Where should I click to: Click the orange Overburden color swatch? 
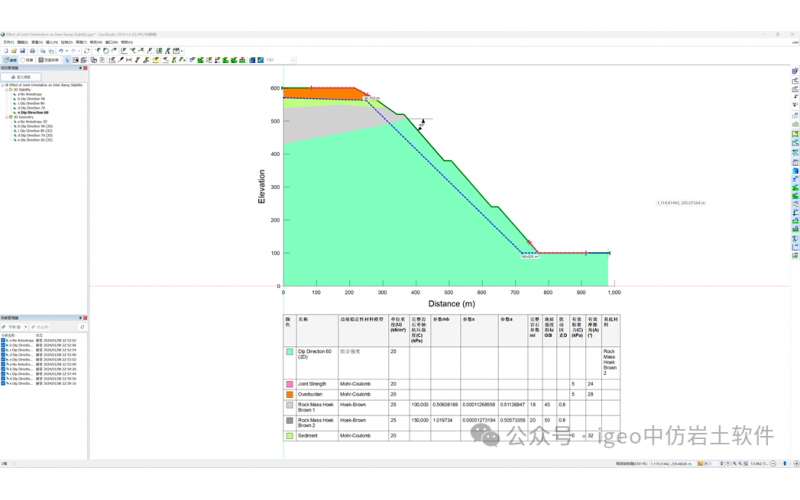tap(289, 394)
